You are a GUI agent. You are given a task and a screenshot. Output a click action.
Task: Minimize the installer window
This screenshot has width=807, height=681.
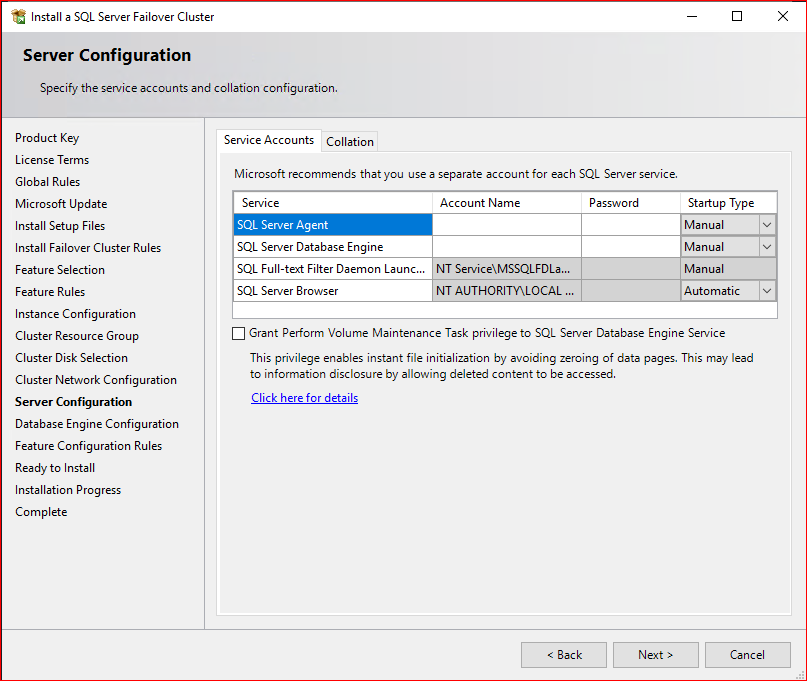(692, 16)
